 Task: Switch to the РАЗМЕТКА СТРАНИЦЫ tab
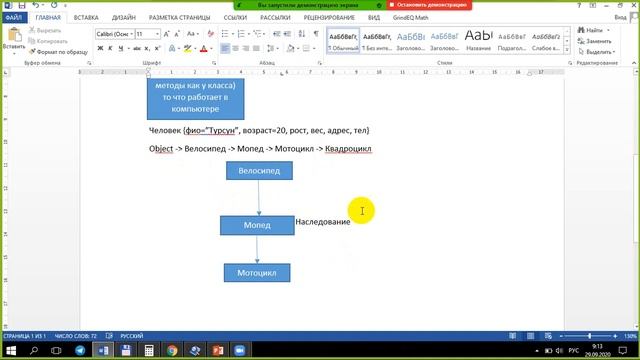point(180,18)
